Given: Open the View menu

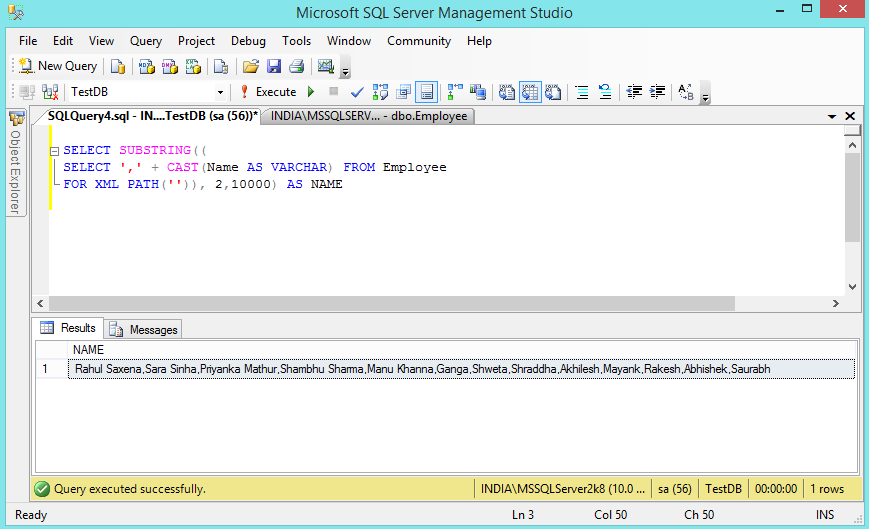Looking at the screenshot, I should (x=101, y=41).
